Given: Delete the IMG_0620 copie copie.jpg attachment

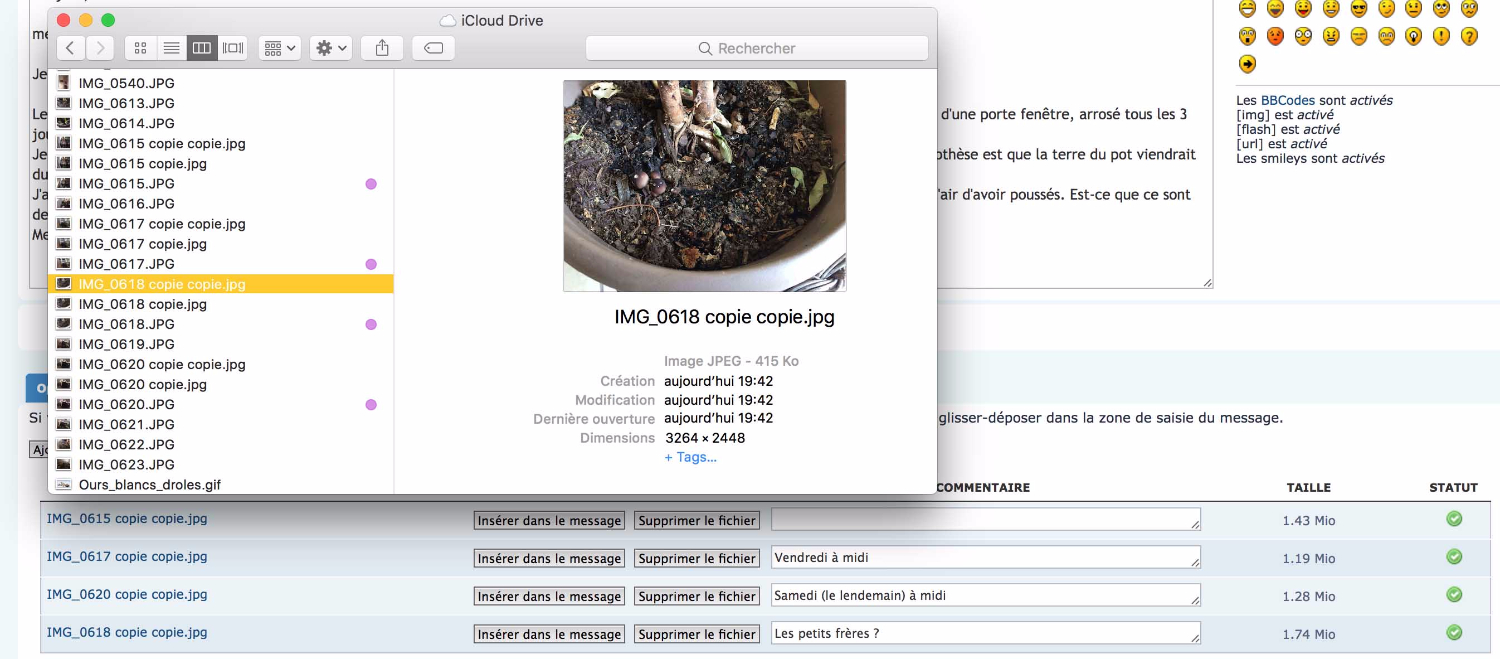Looking at the screenshot, I should (697, 596).
